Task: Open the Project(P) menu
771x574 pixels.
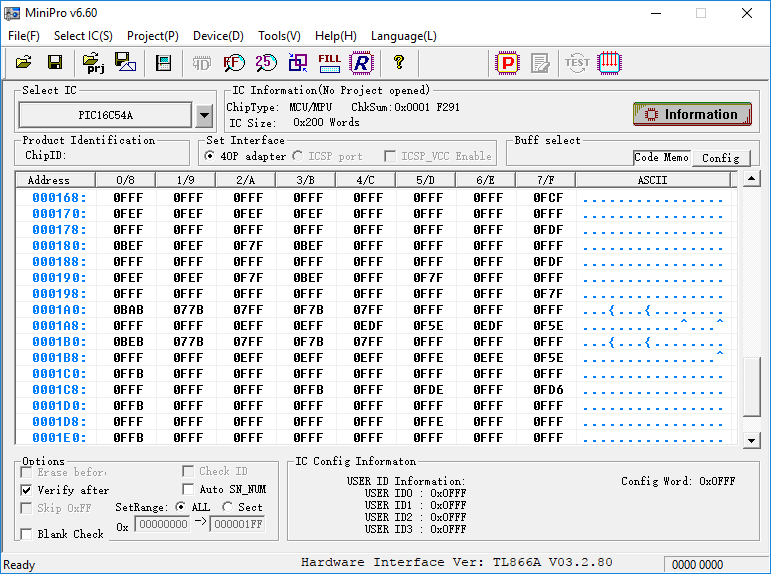Action: [152, 36]
